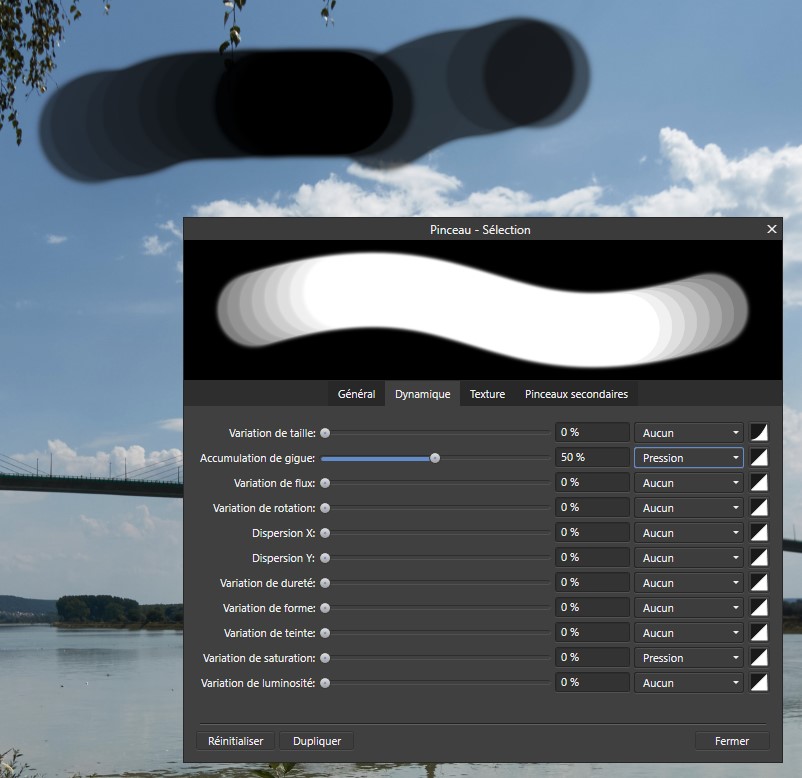The image size is (802, 778).
Task: Open the Variation de taille response curve icon
Action: 759,433
